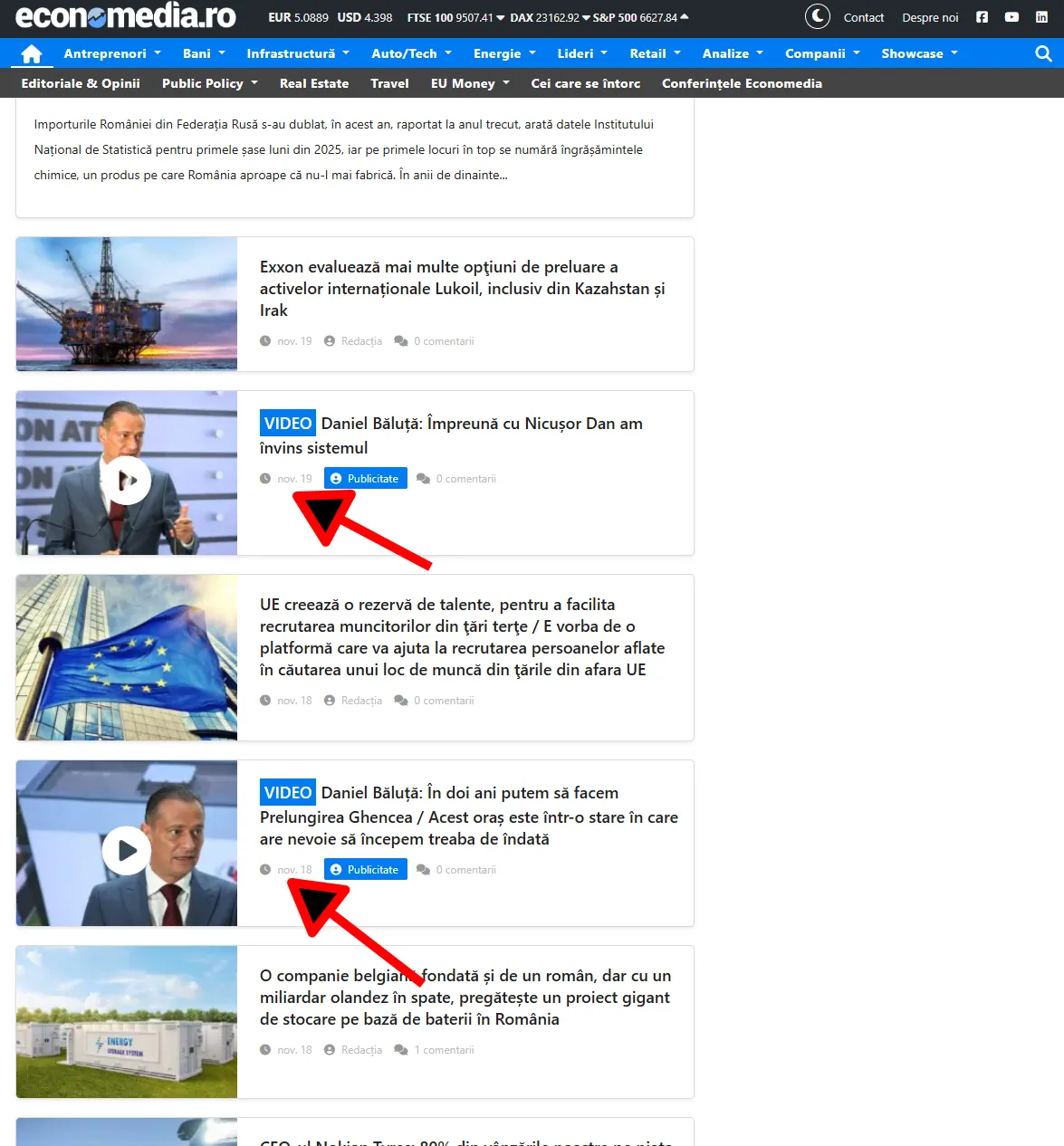This screenshot has height=1146, width=1064.
Task: Open Editoriale & Opinii menu item
Action: click(x=81, y=83)
